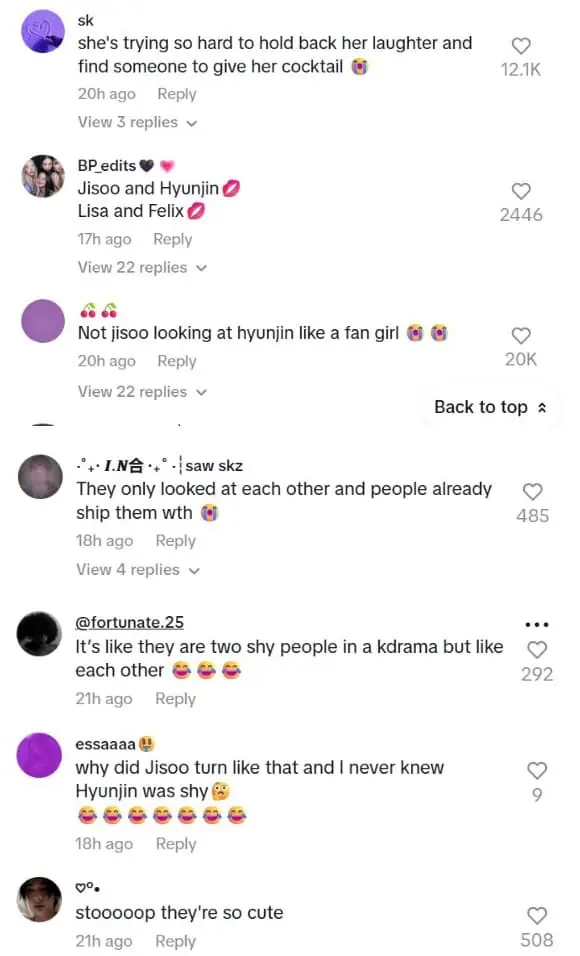The height and width of the screenshot is (956, 580).
Task: Like the BP_edits comment with 2446 likes
Action: 520,191
